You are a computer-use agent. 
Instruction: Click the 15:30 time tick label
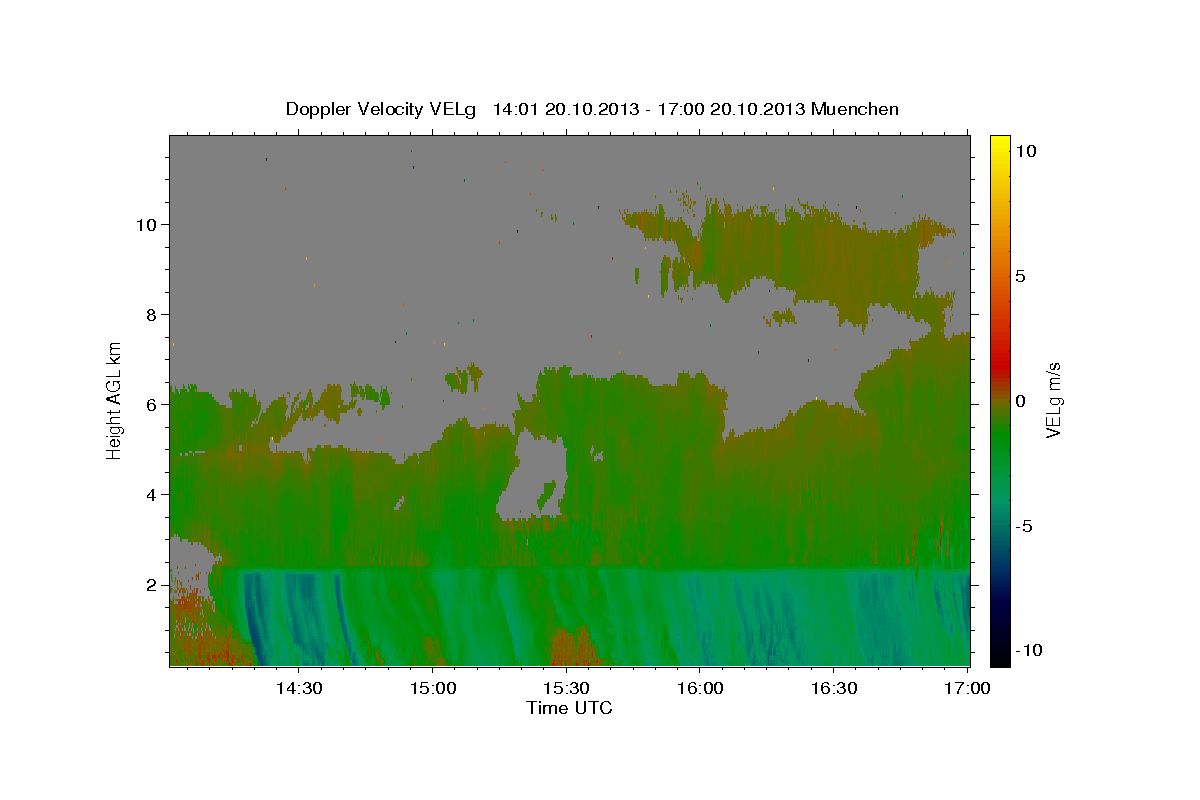[567, 688]
